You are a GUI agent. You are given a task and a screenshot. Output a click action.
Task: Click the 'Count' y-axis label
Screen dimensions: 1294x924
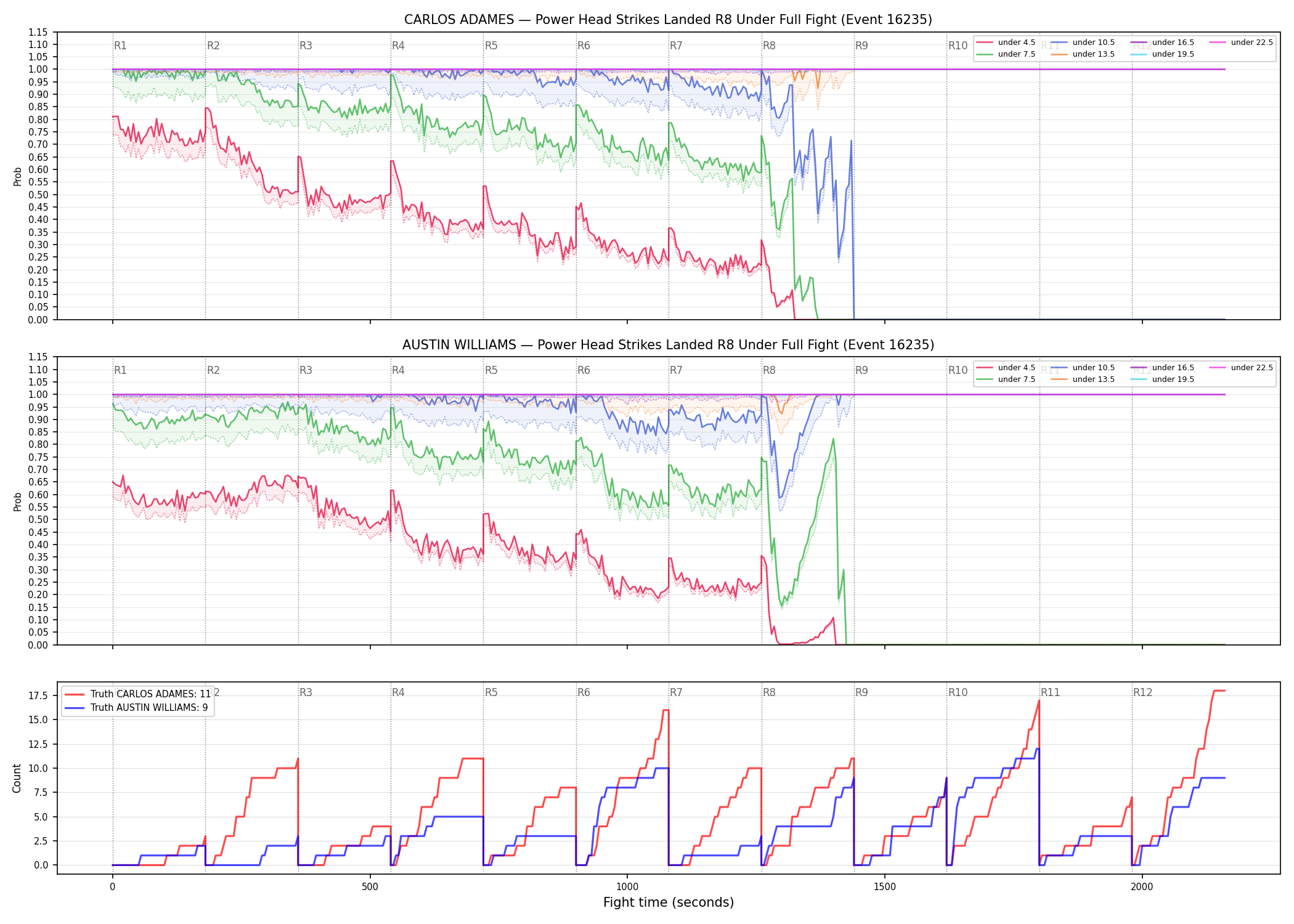coord(17,778)
